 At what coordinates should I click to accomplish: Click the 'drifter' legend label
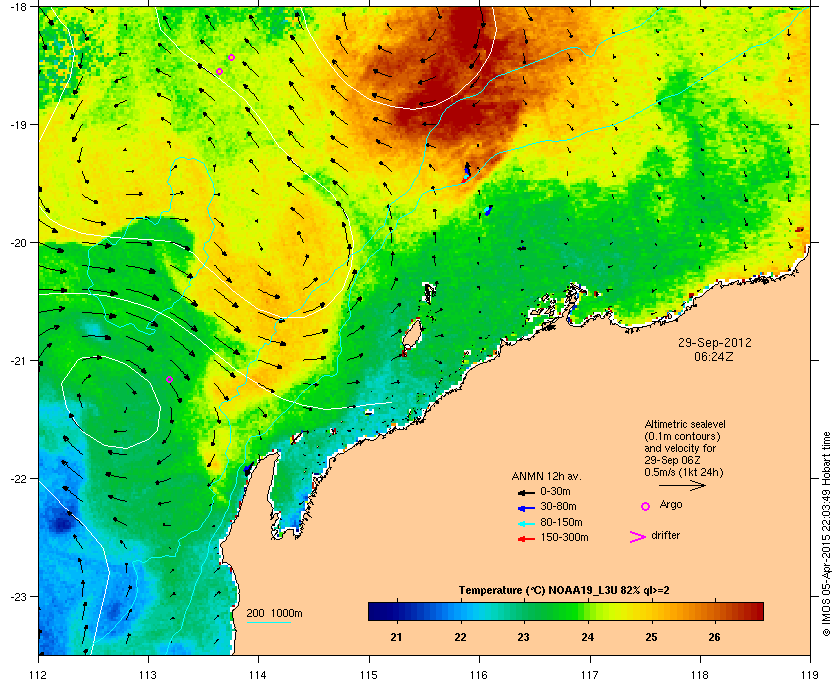pyautogui.click(x=666, y=535)
